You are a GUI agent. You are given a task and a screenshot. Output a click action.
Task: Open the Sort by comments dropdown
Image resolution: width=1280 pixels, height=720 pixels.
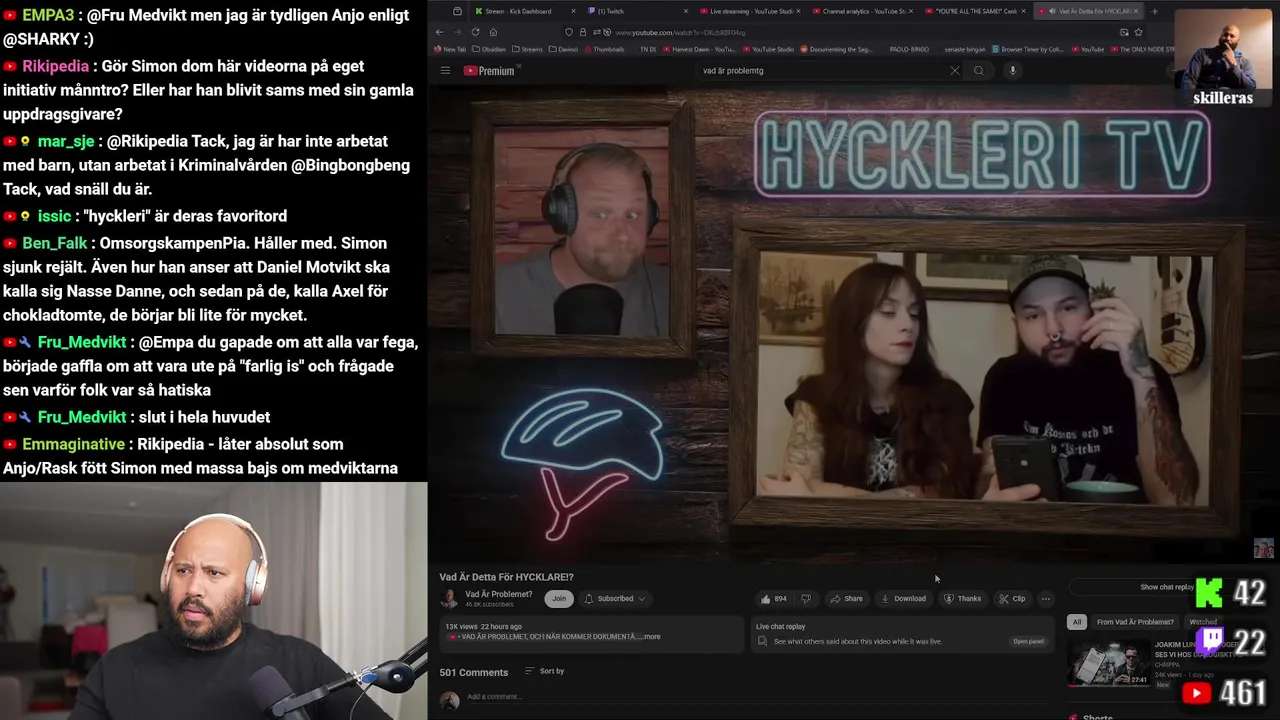pyautogui.click(x=545, y=671)
